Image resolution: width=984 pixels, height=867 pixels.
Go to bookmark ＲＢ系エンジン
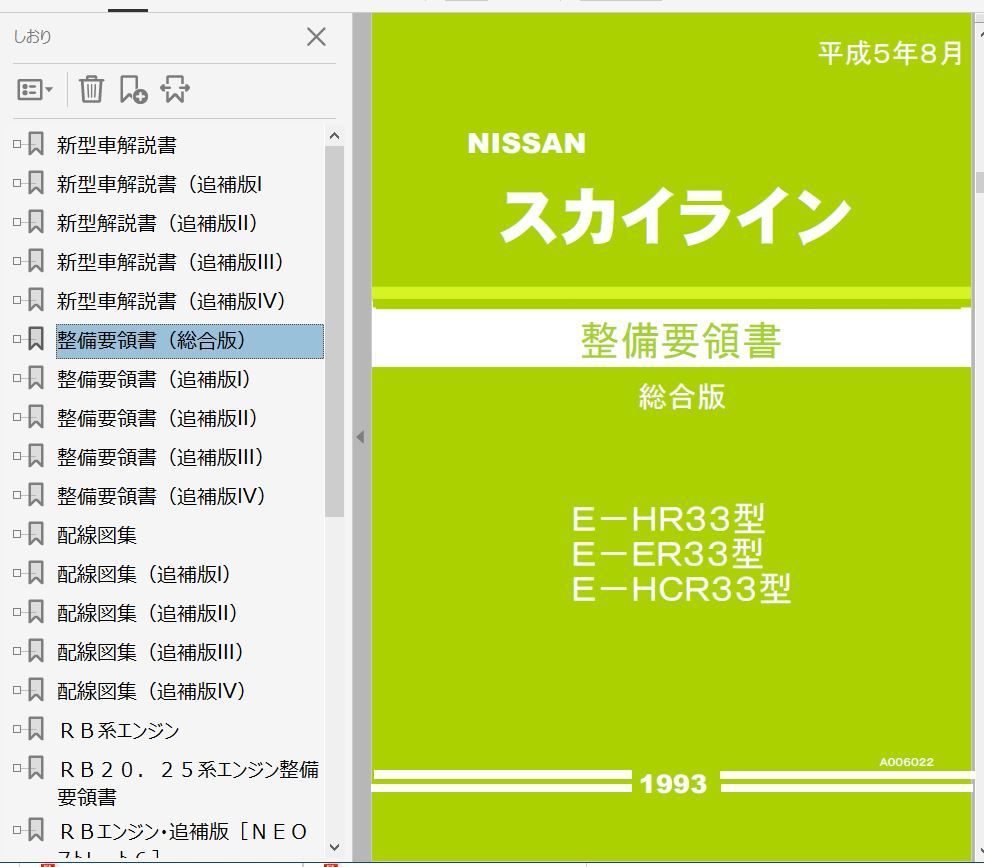tap(119, 730)
